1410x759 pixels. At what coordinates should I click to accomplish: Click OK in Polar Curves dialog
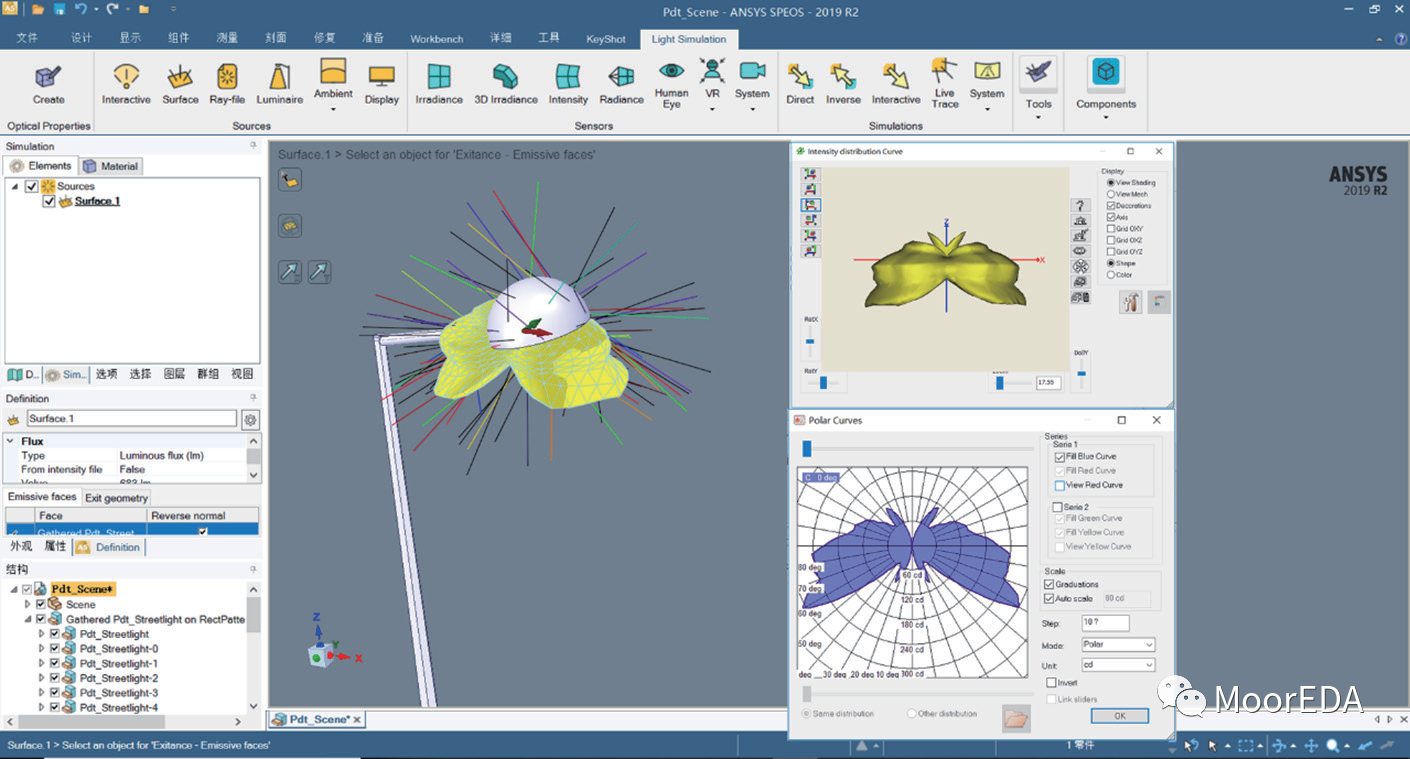(1119, 716)
